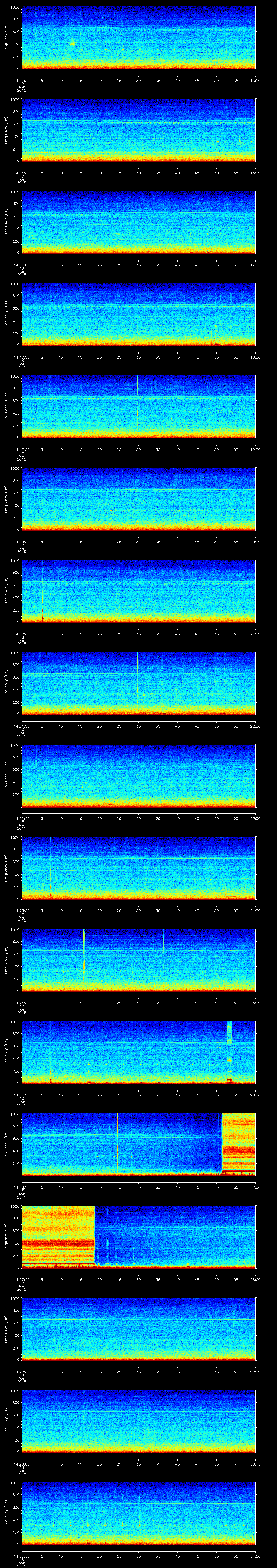Click the 14:27:00 start time label
Screen dimensions: 277x1568
point(21,1279)
